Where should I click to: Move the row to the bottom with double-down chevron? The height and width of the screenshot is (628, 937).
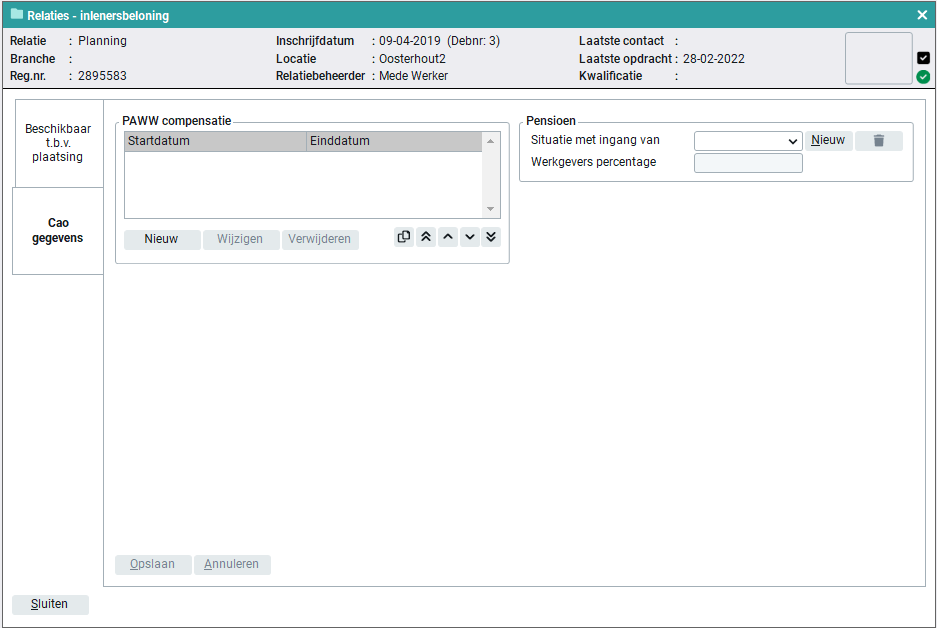490,238
